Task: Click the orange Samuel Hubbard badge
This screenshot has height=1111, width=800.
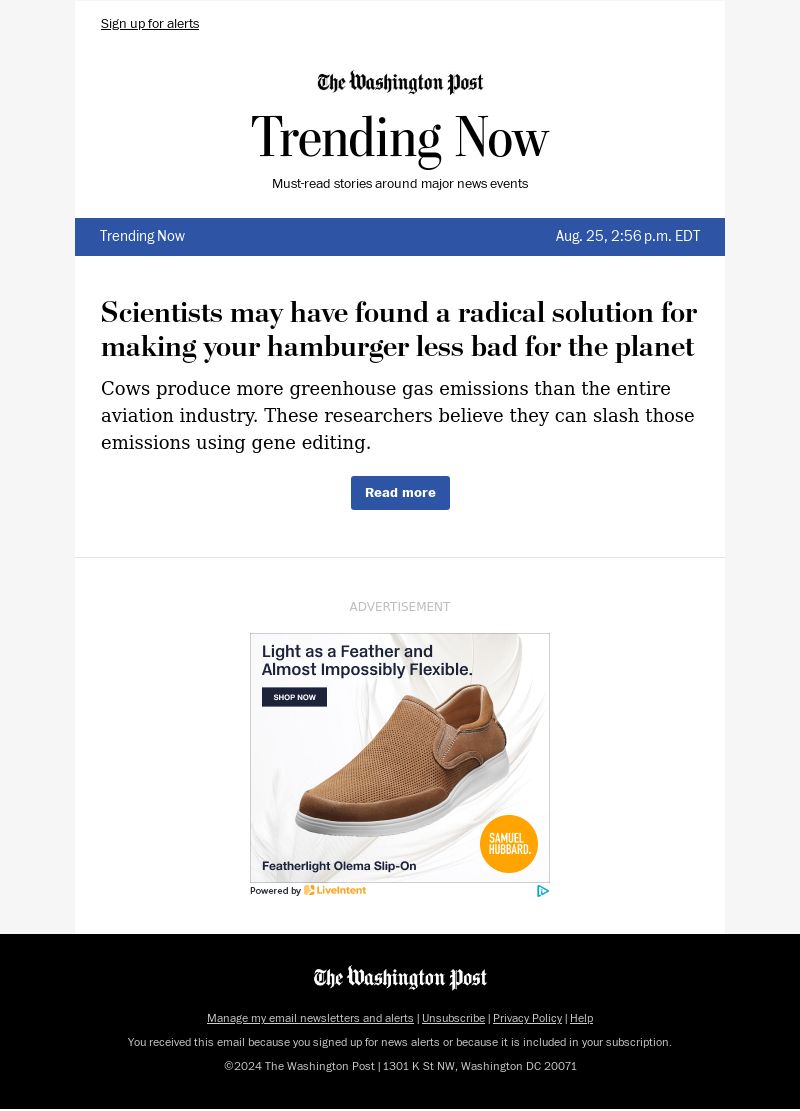Action: coord(509,844)
